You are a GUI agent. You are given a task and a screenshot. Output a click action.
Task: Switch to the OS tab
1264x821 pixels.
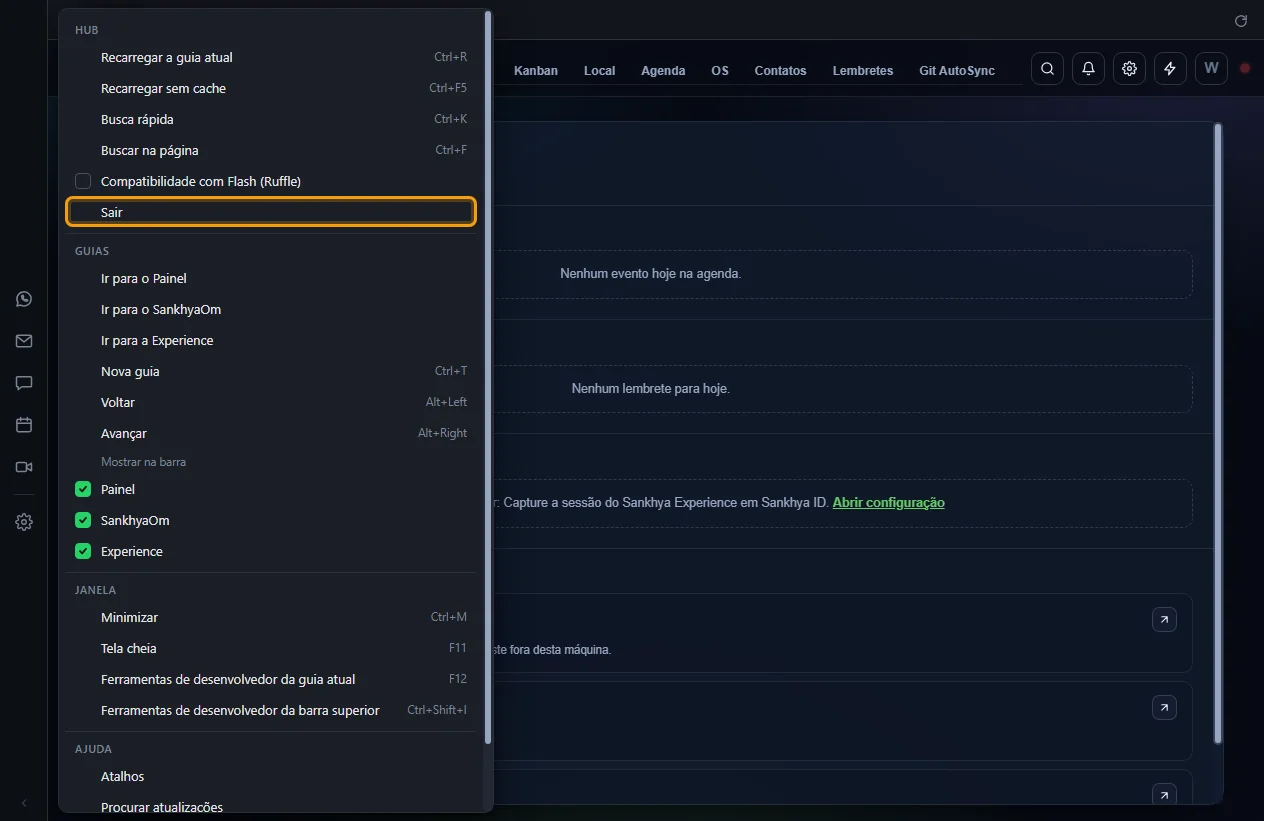pyautogui.click(x=720, y=70)
